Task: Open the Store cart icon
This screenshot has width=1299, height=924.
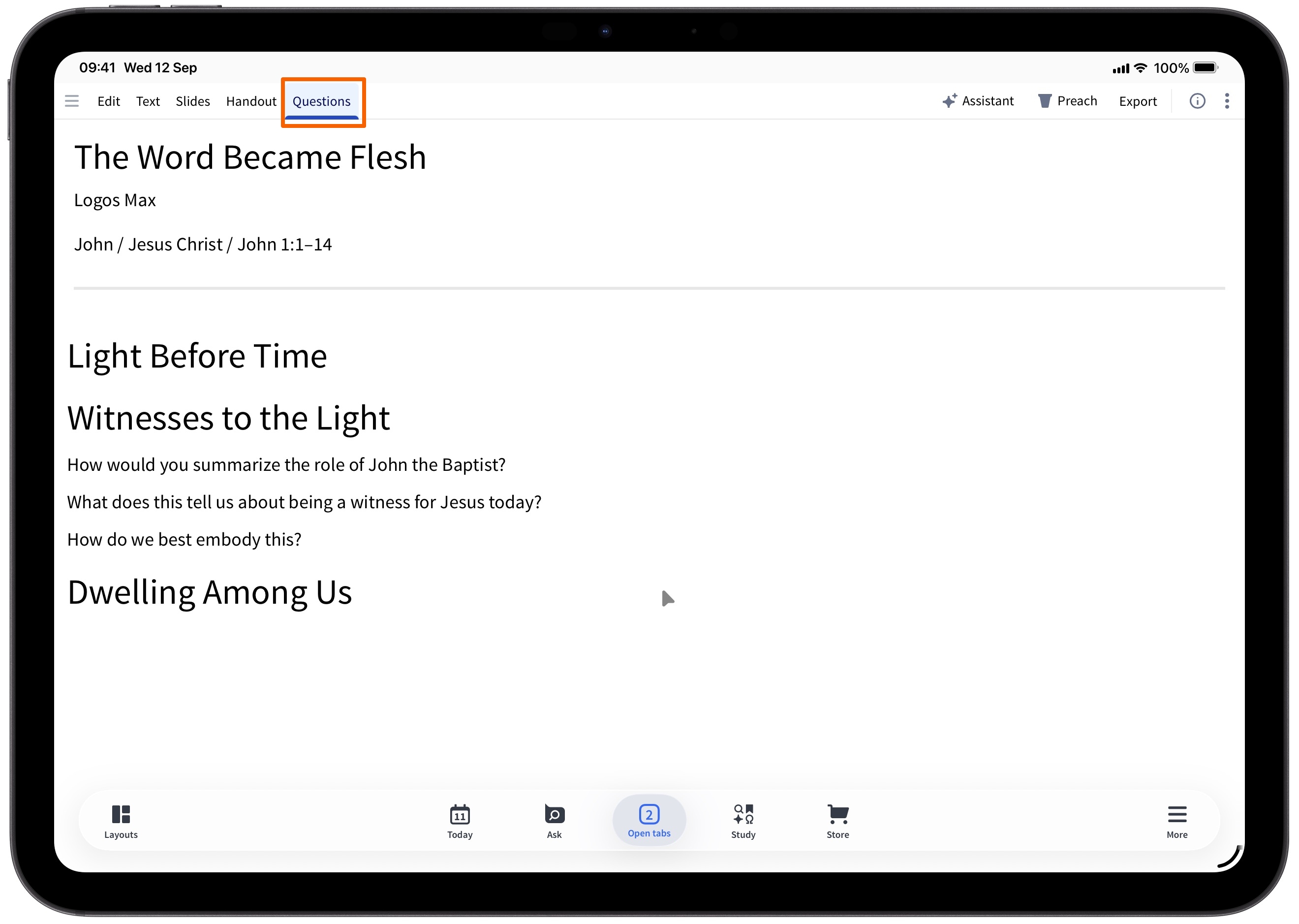Action: 837,822
